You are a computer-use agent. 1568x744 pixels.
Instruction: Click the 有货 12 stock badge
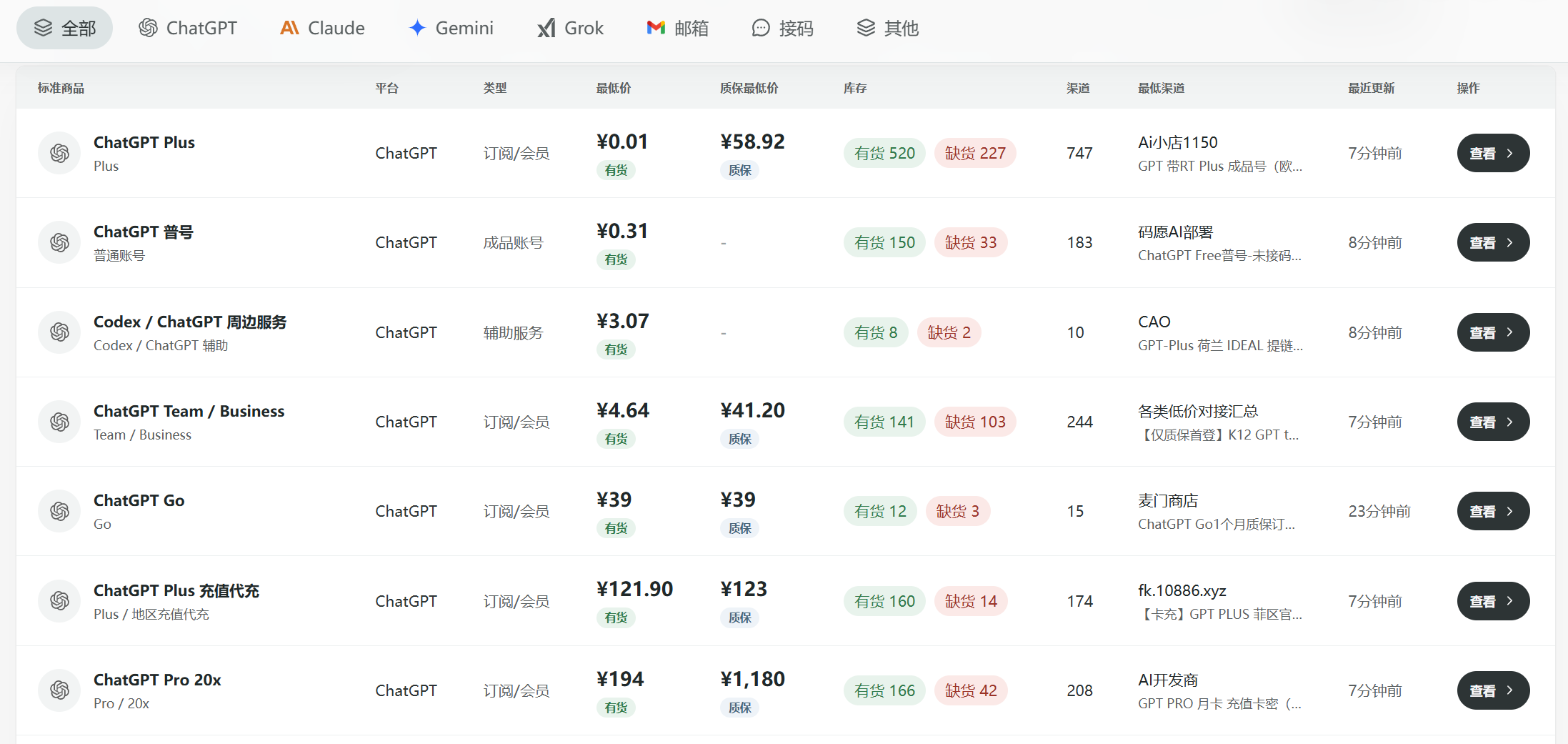[880, 511]
